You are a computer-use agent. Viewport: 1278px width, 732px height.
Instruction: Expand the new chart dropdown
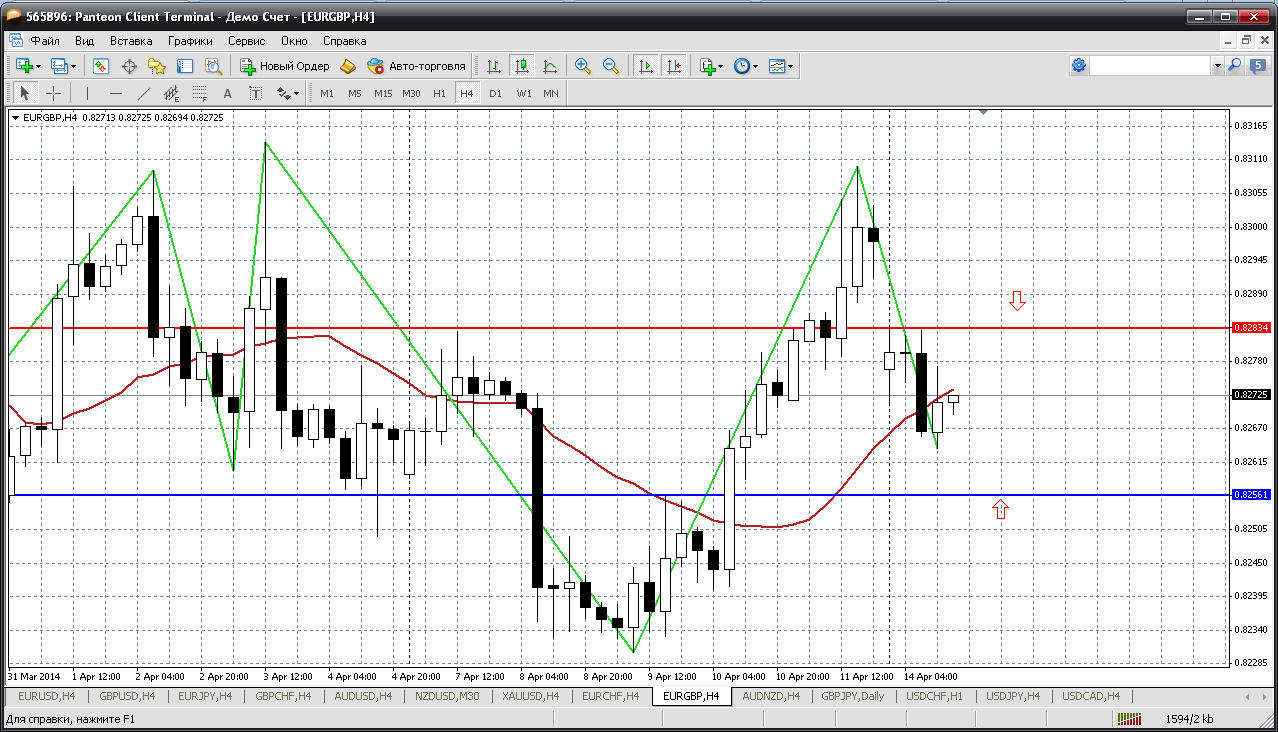(x=39, y=66)
